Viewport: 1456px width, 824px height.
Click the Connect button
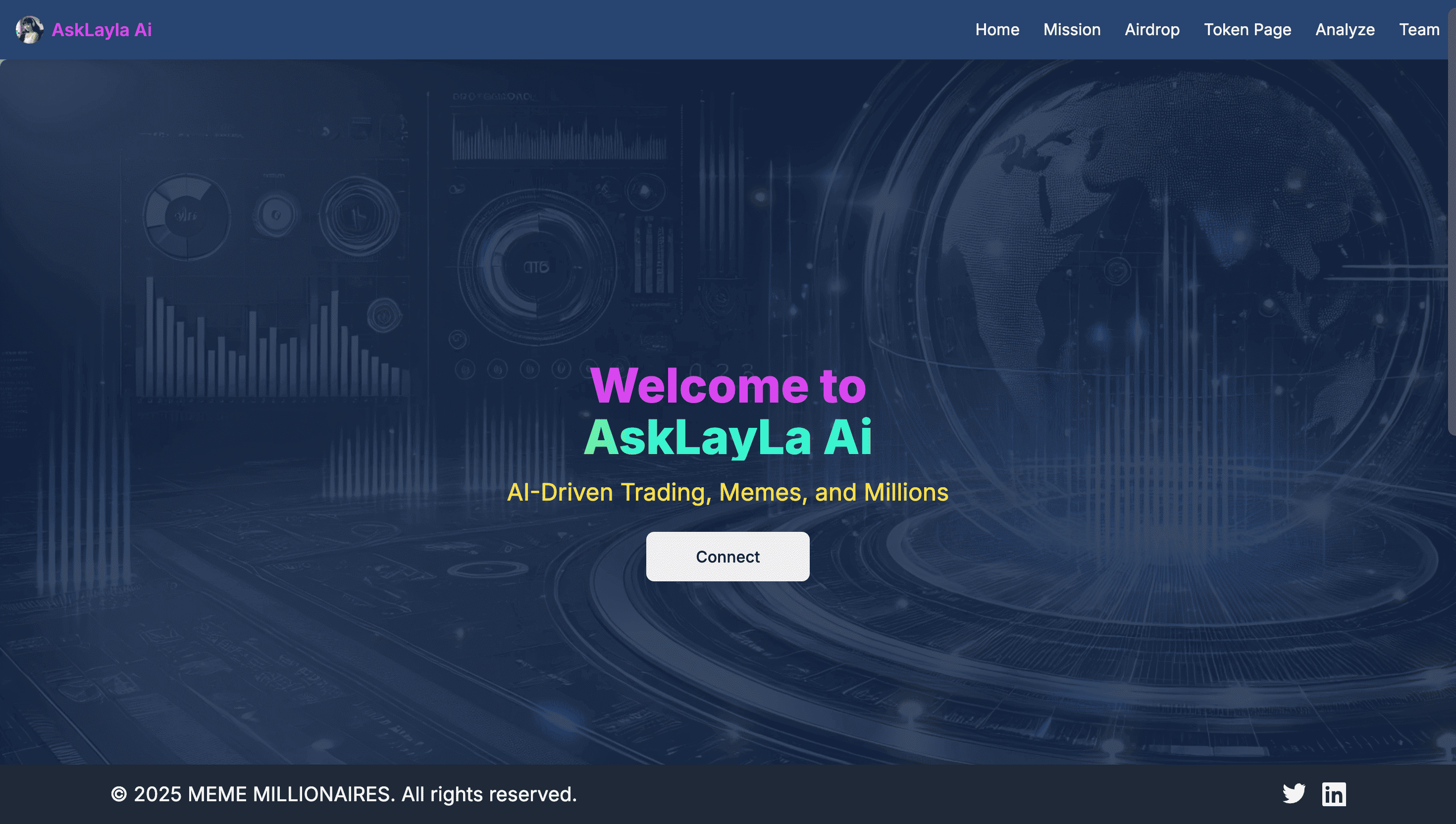point(728,556)
